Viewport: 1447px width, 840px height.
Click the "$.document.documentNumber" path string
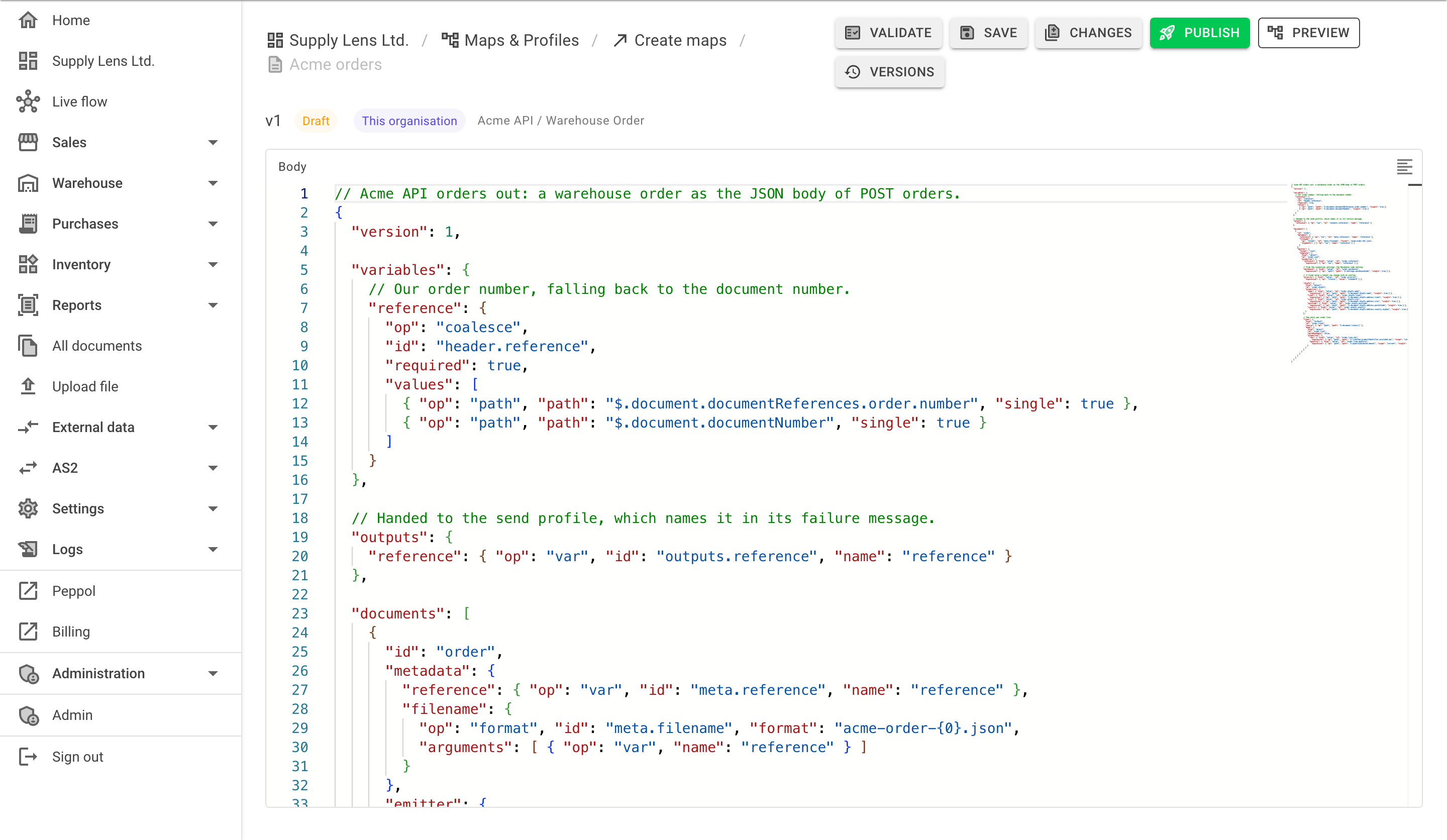coord(720,423)
